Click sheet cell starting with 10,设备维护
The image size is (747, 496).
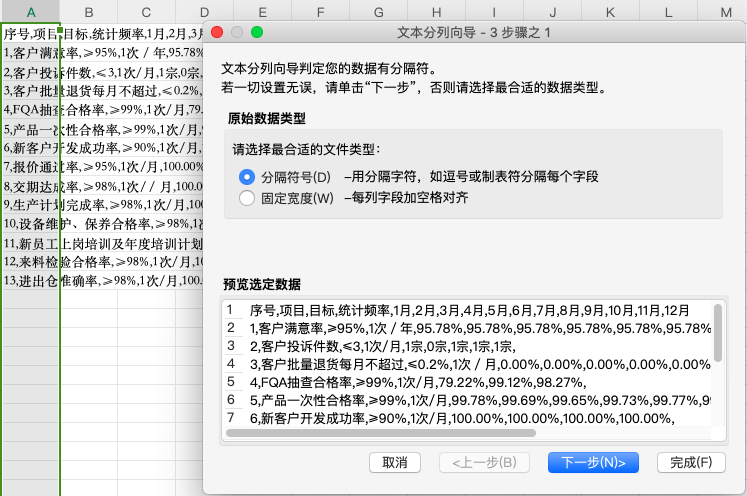(x=30, y=224)
